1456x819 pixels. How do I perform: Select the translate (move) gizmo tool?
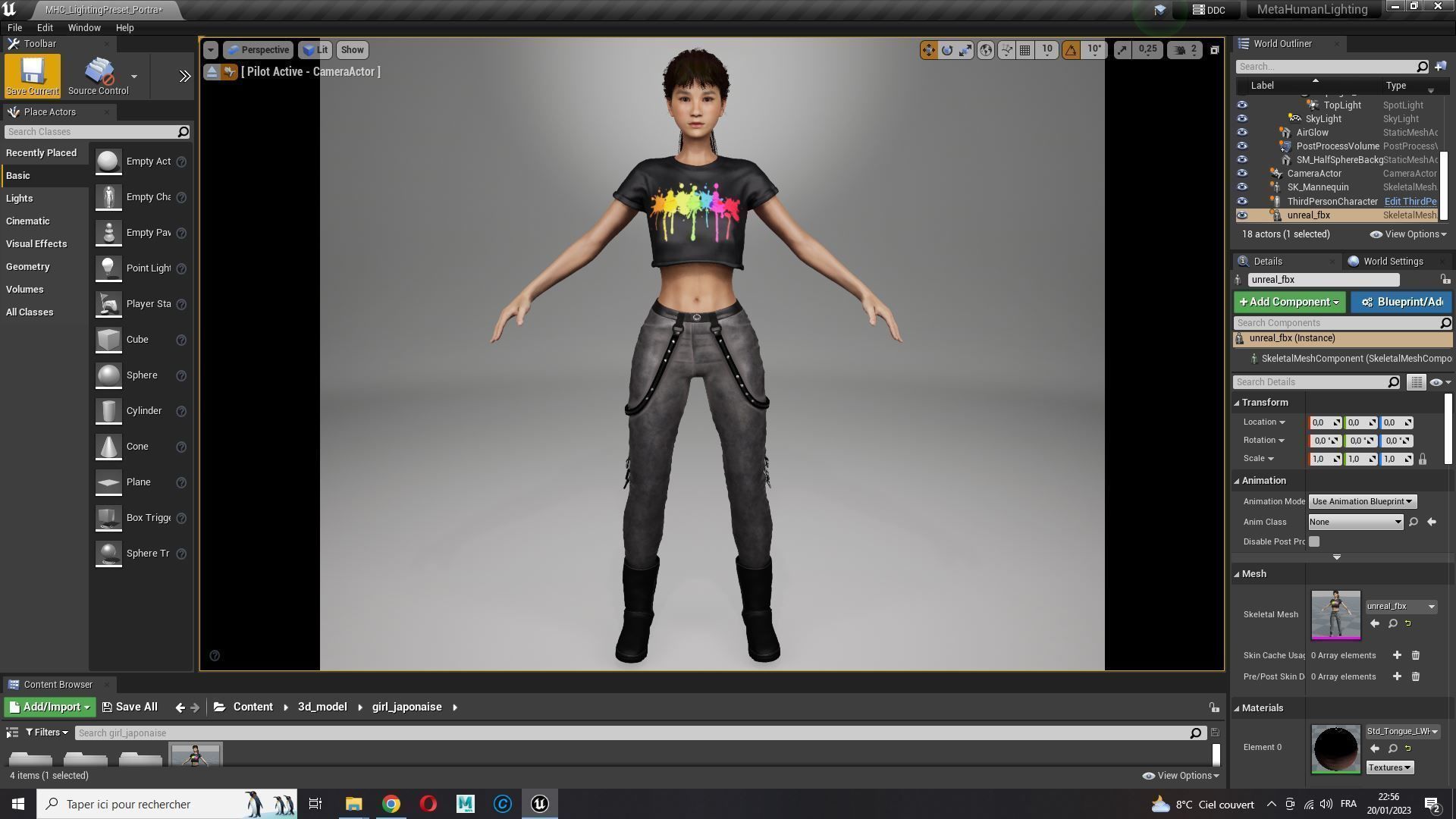click(x=928, y=50)
